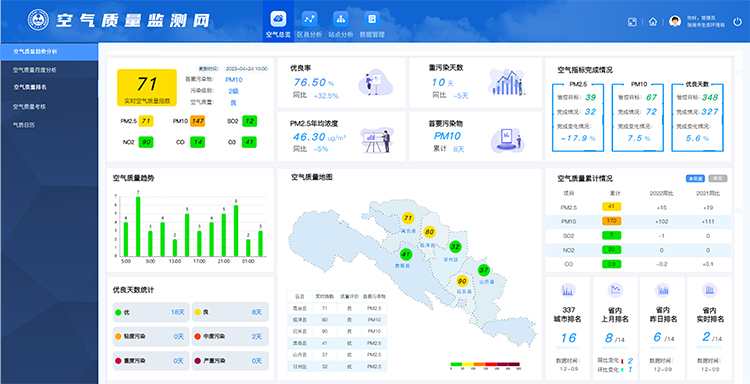
Task: Click the green SO2 value 12 badge
Action: coord(249,121)
